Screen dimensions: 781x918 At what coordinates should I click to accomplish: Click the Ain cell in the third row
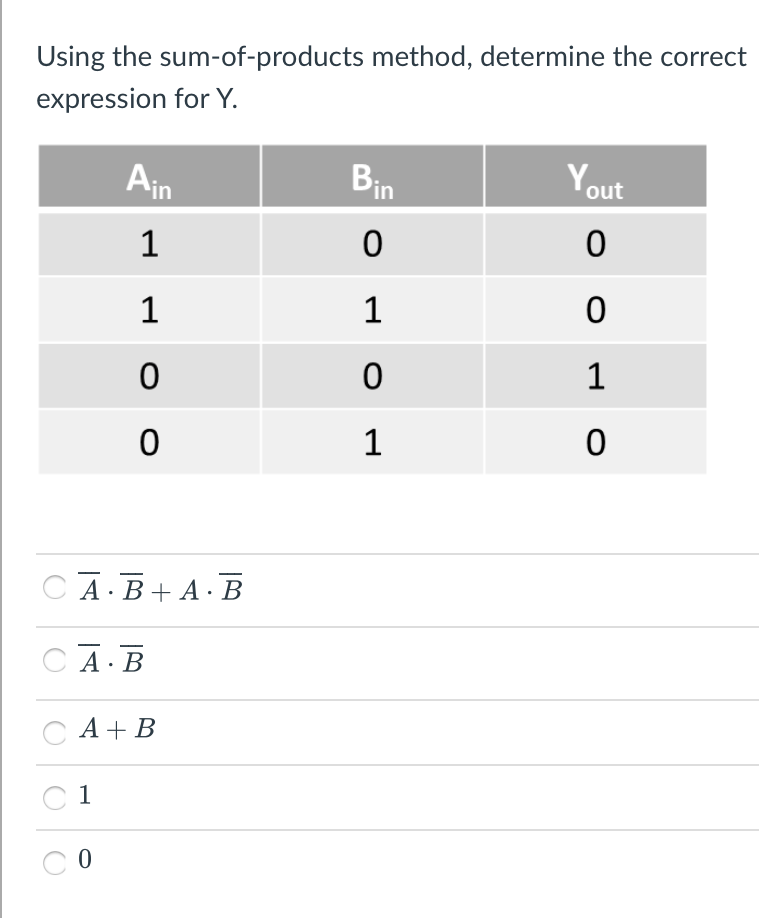click(148, 376)
